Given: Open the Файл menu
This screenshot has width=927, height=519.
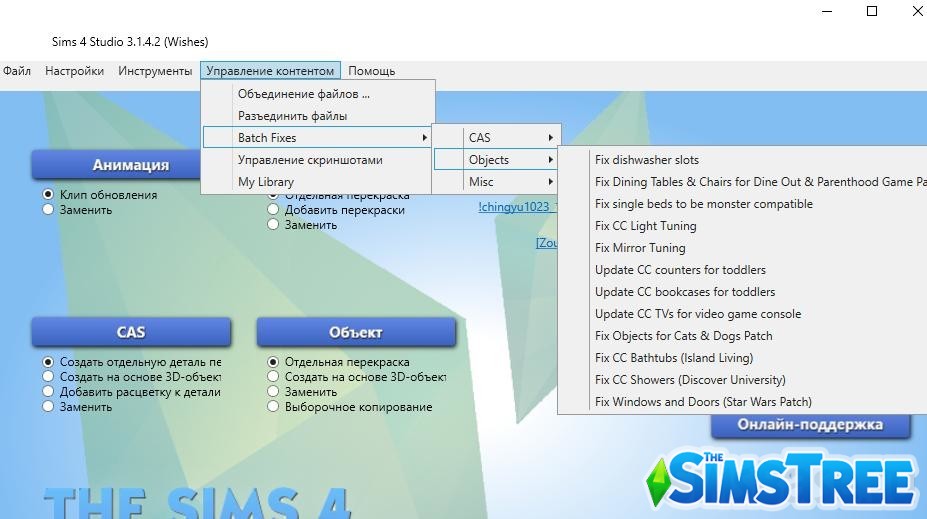Looking at the screenshot, I should pyautogui.click(x=17, y=71).
